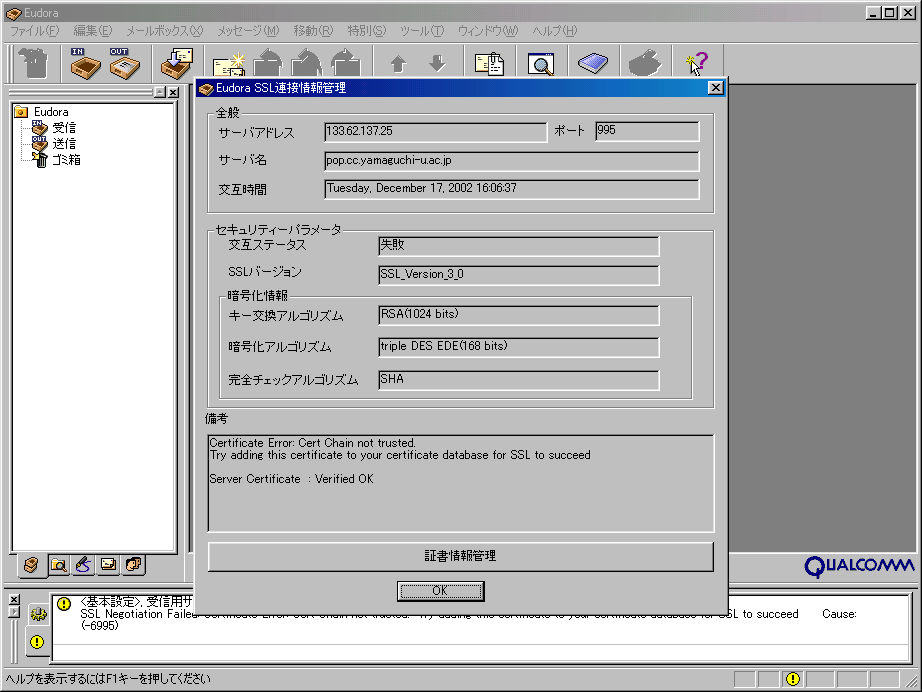The image size is (922, 692).
Task: Close the Eudora SSL dialog
Action: coord(715,88)
